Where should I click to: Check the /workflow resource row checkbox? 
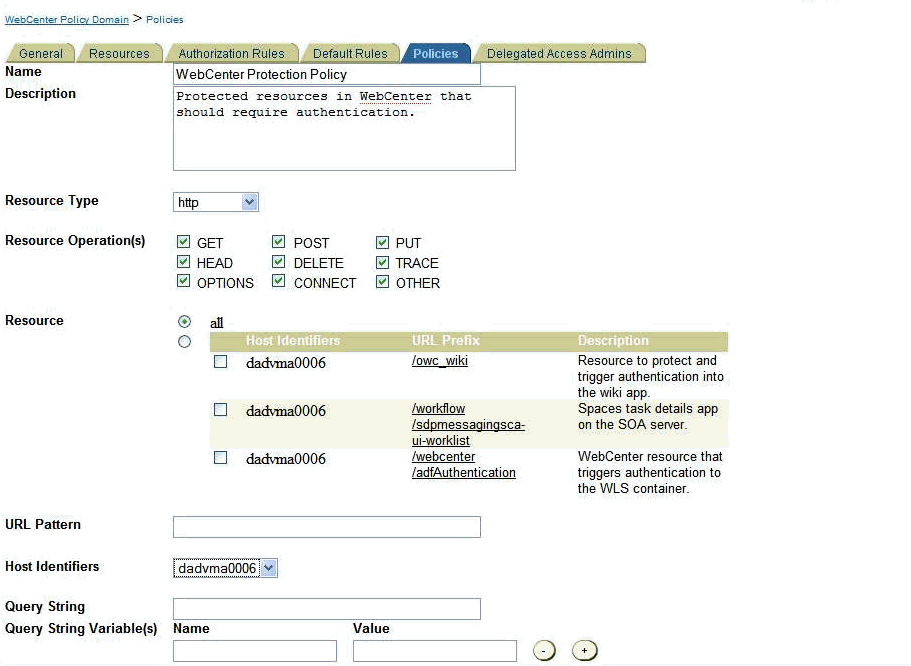pyautogui.click(x=220, y=410)
